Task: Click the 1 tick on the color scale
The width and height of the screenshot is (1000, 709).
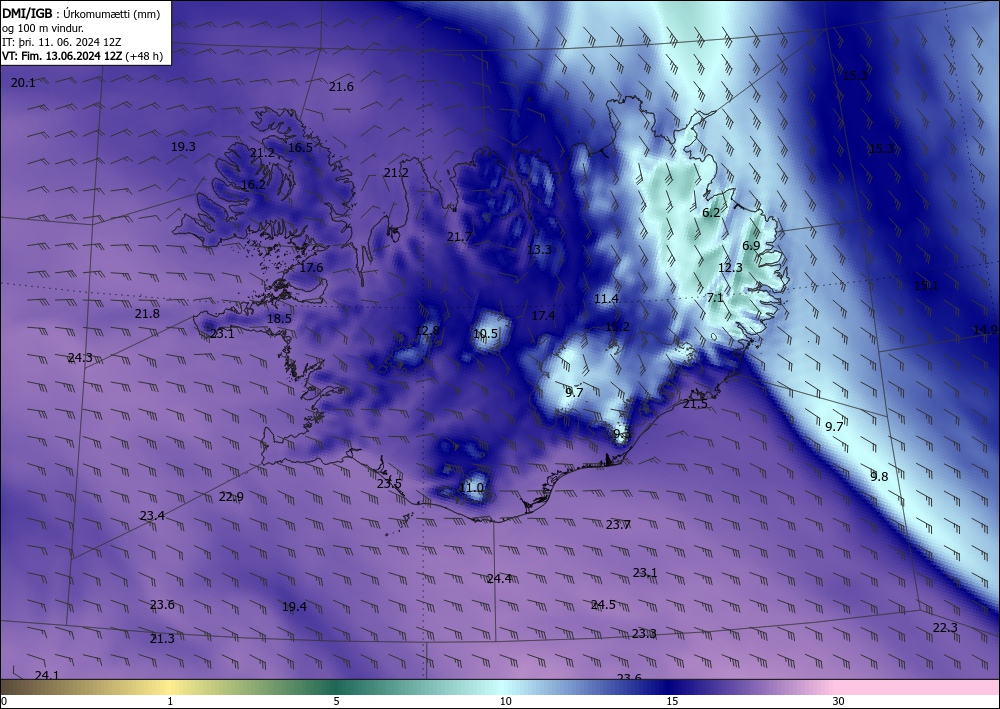Action: tap(170, 701)
